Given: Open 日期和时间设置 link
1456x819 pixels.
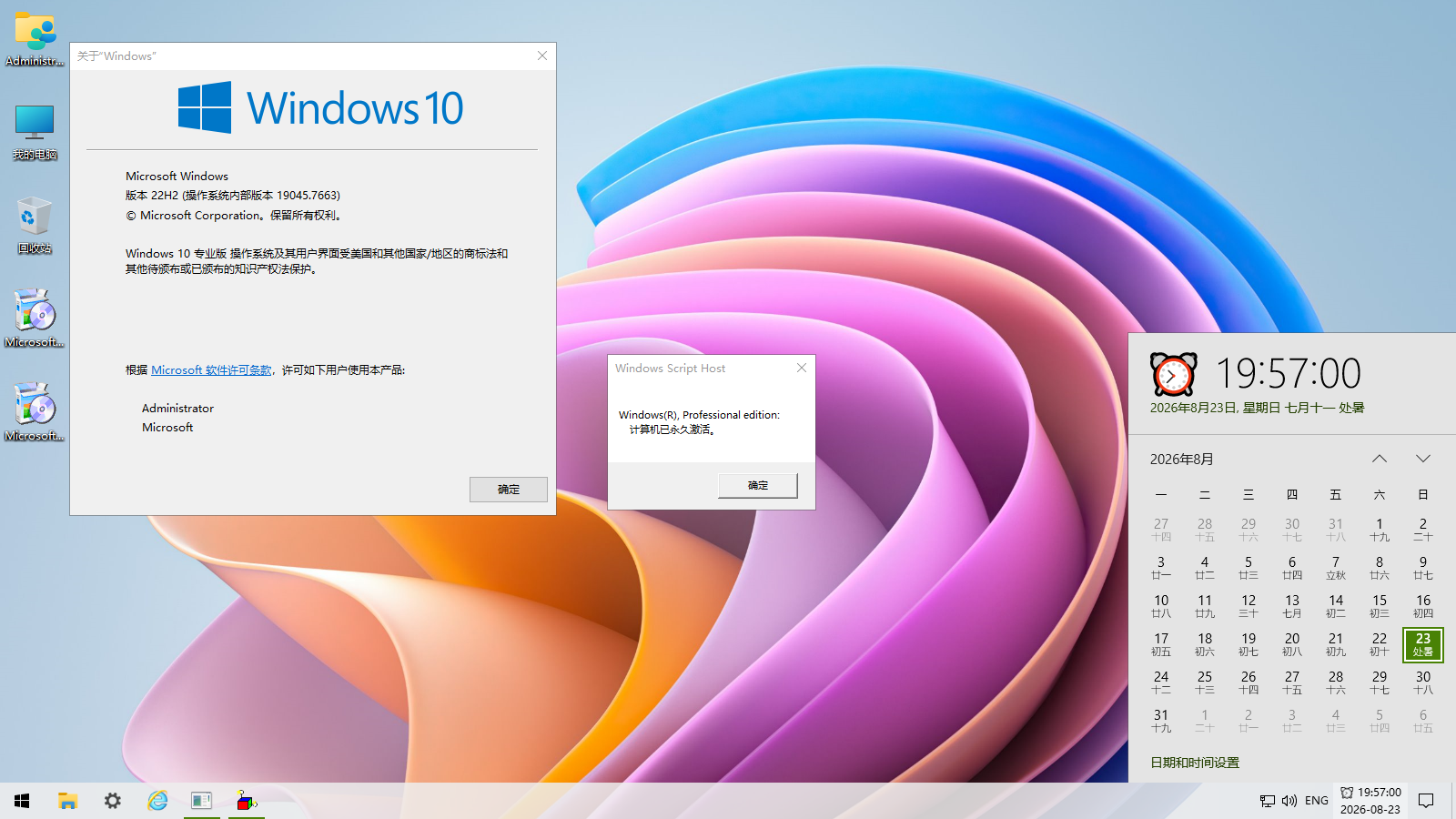Looking at the screenshot, I should point(1195,763).
